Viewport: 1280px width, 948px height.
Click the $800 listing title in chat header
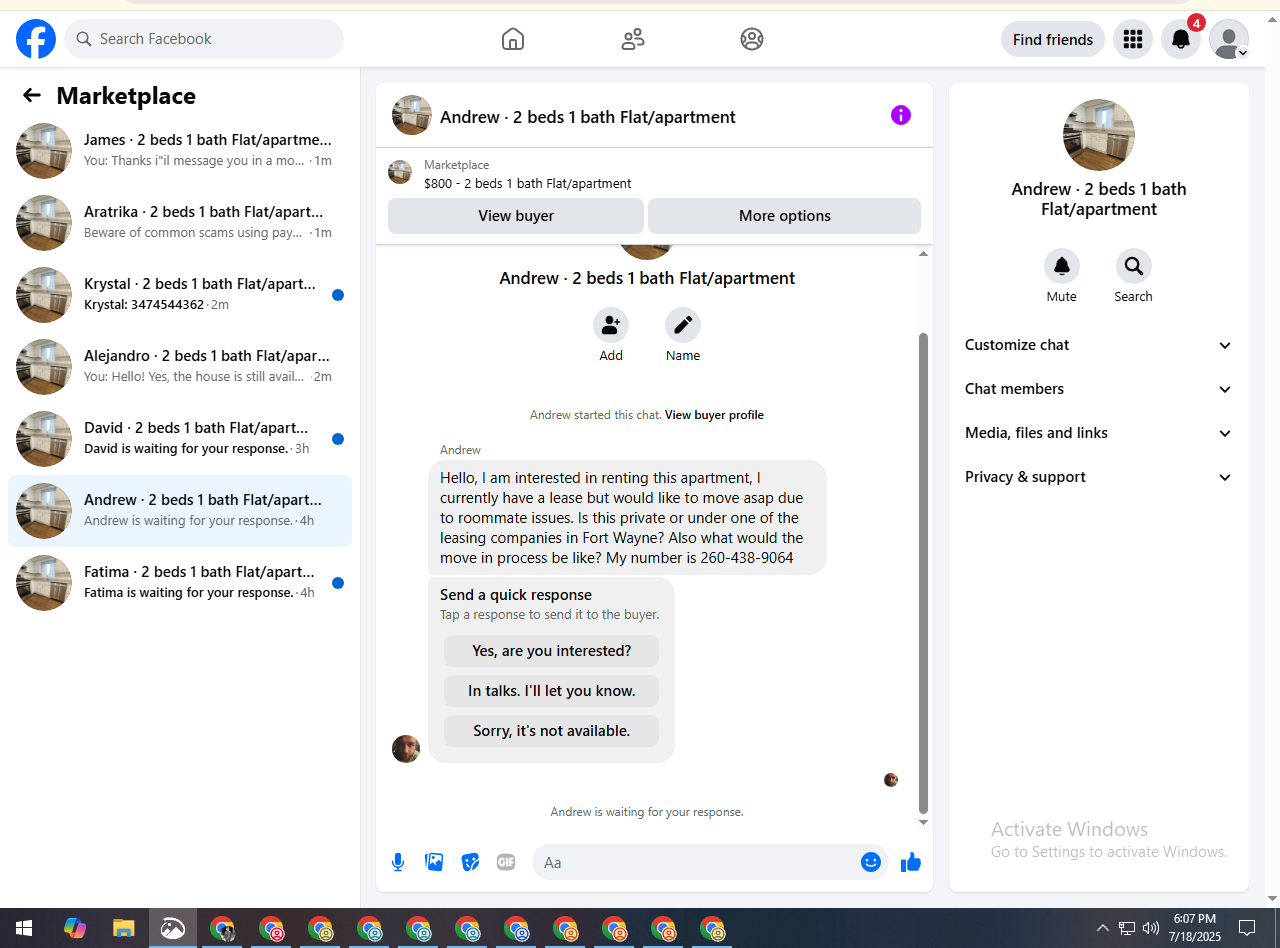528,184
